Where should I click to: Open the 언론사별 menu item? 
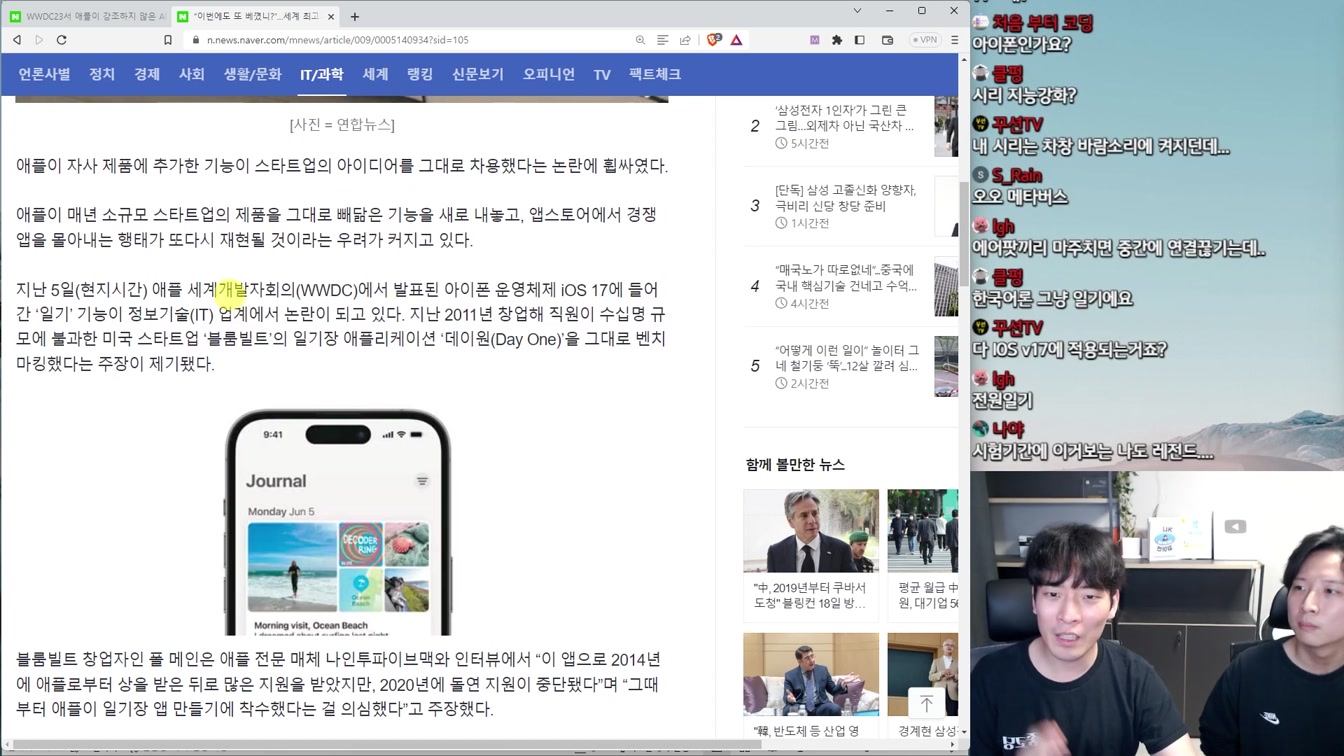tap(44, 74)
